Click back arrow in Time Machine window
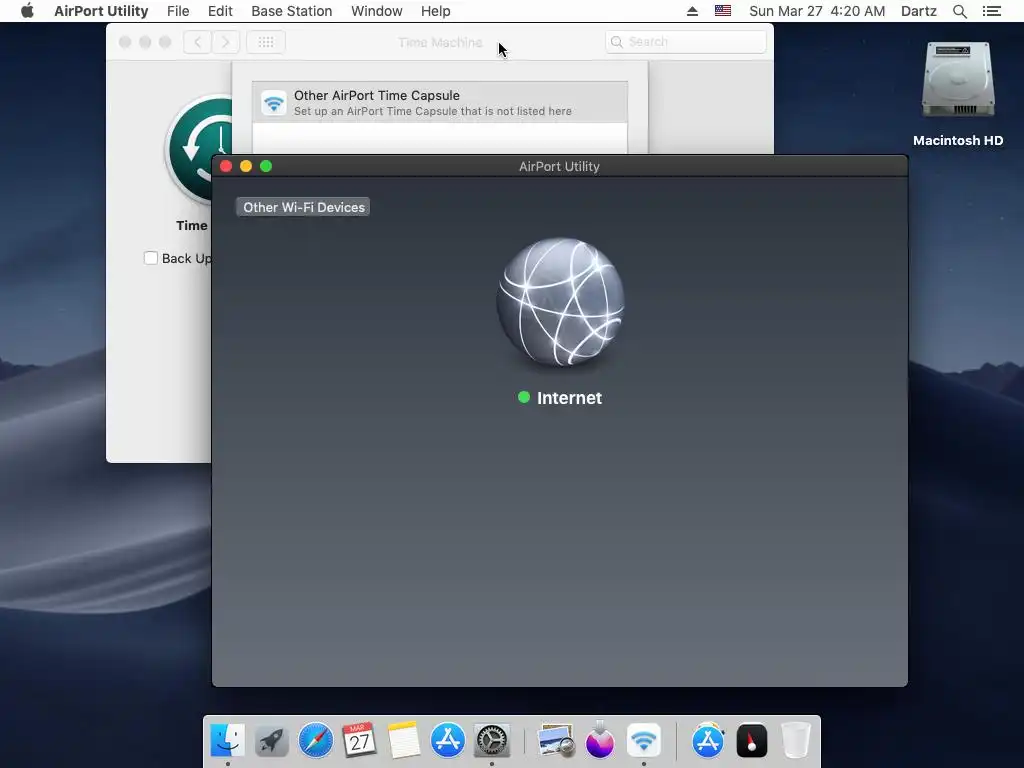The height and width of the screenshot is (768, 1024). (x=197, y=42)
